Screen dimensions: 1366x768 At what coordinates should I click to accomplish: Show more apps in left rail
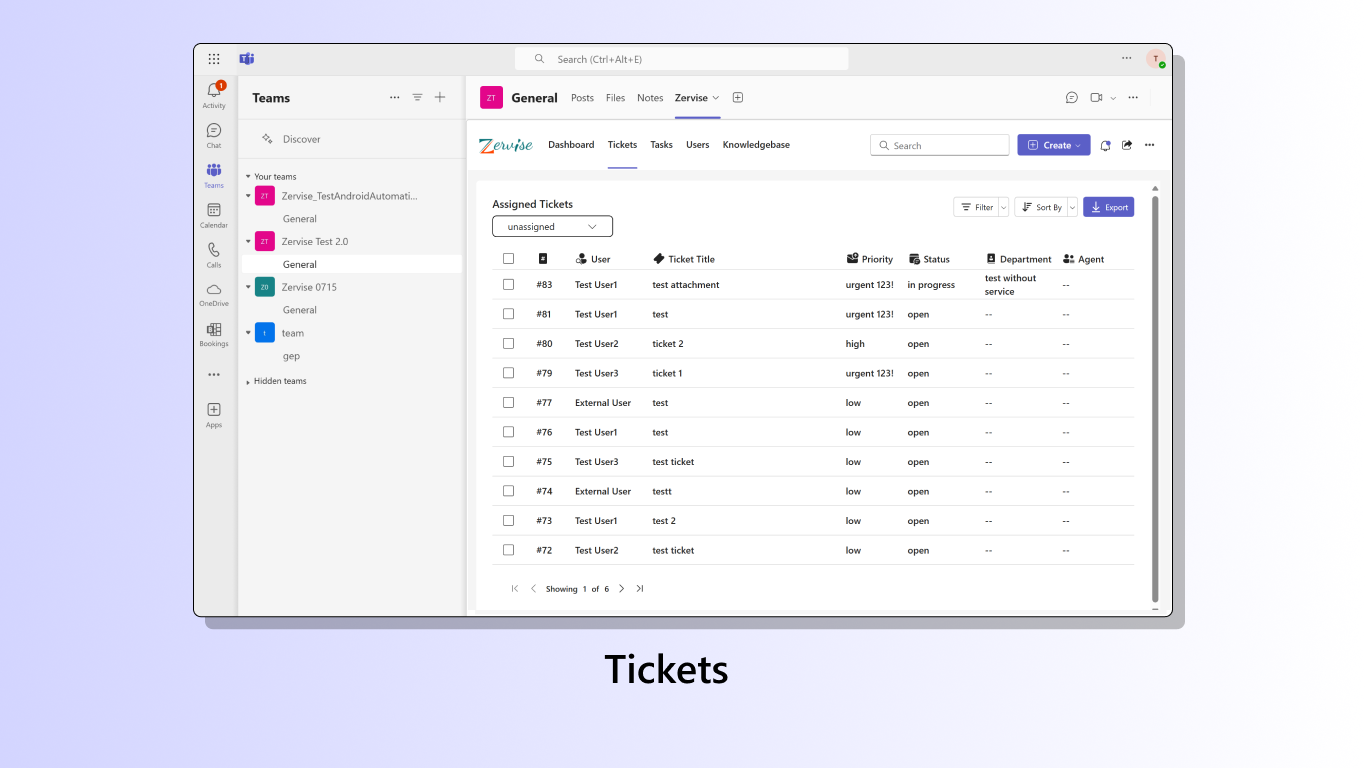point(214,375)
